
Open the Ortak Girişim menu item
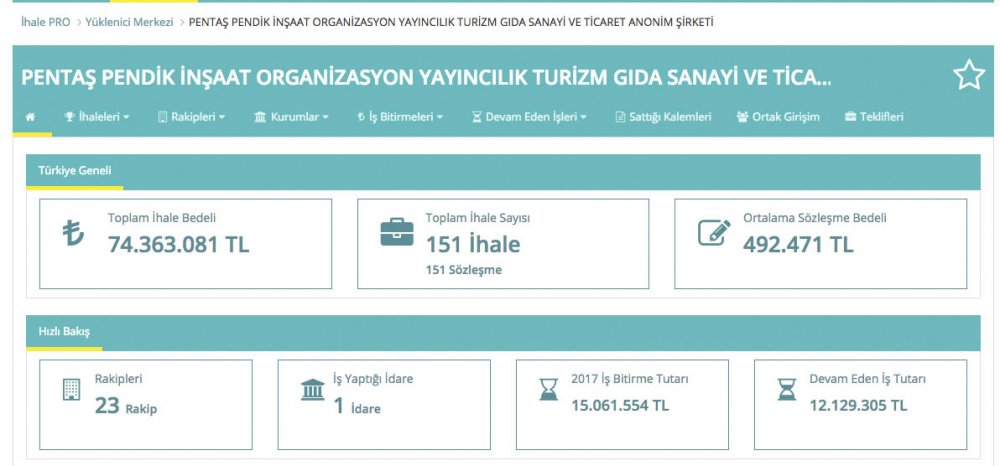tap(778, 117)
